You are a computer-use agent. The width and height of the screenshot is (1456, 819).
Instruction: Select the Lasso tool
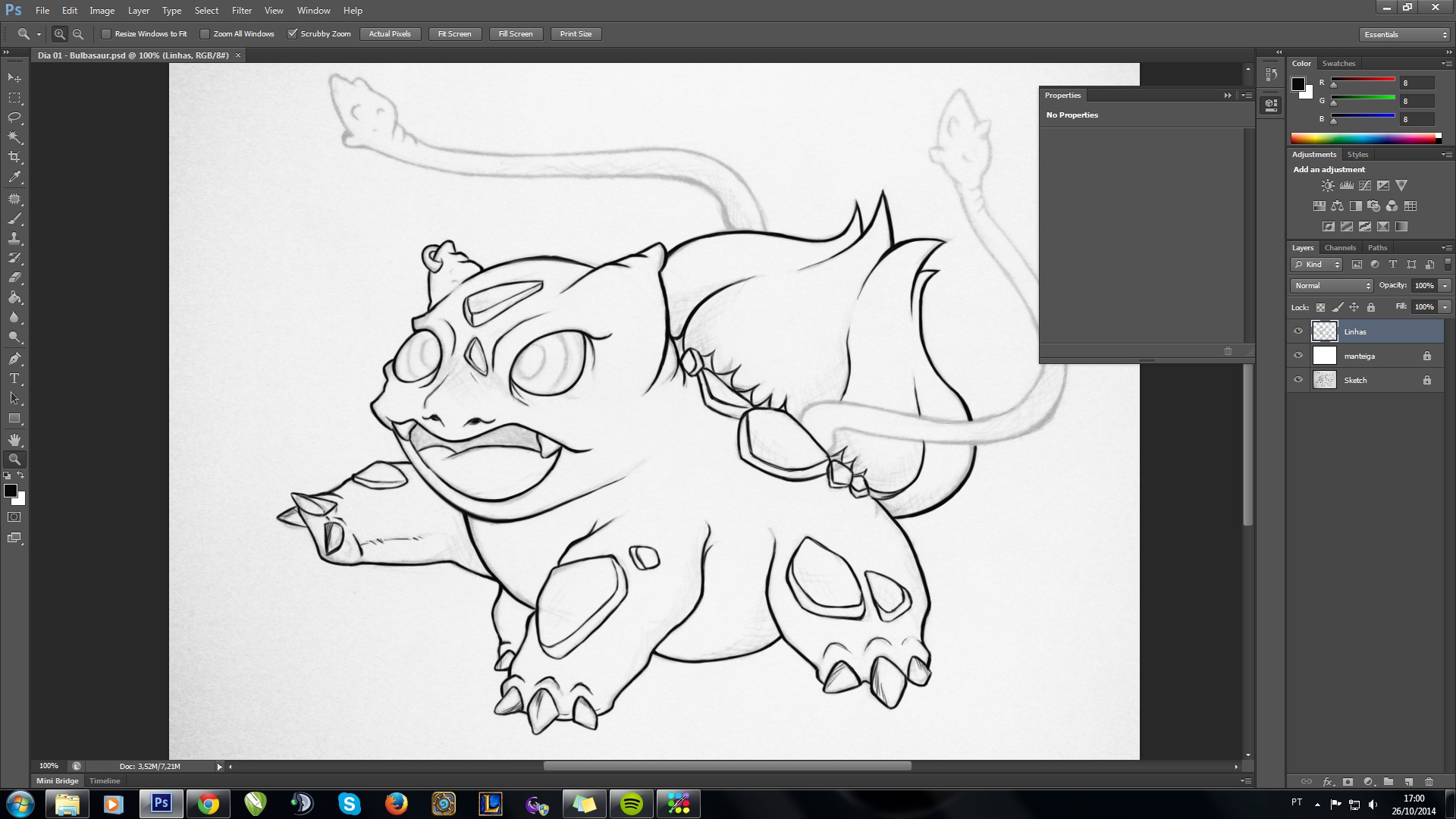pos(14,118)
